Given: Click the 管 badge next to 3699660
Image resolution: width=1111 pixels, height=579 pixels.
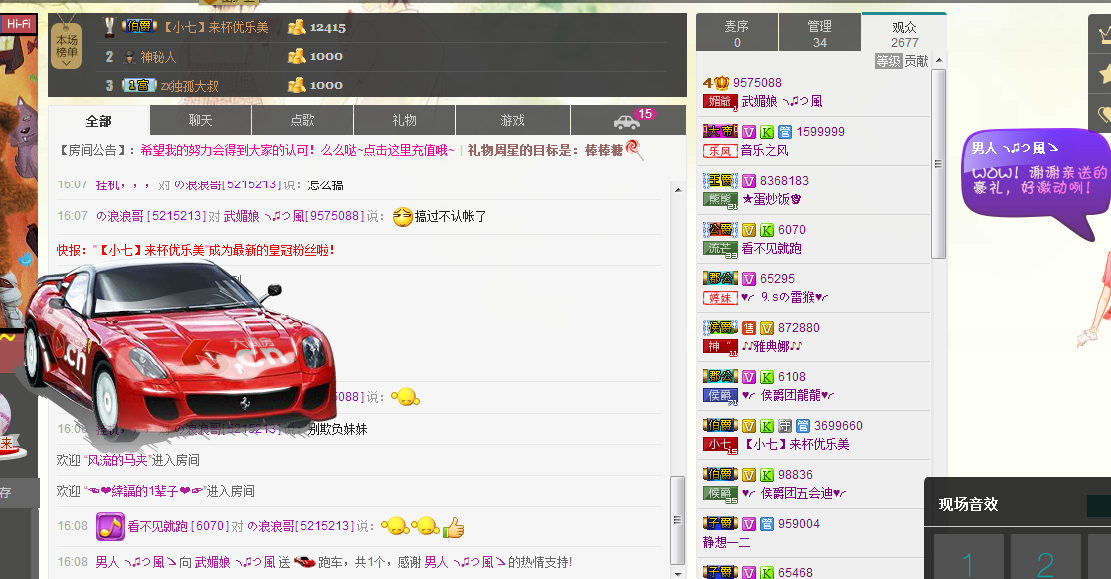Looking at the screenshot, I should coord(802,426).
